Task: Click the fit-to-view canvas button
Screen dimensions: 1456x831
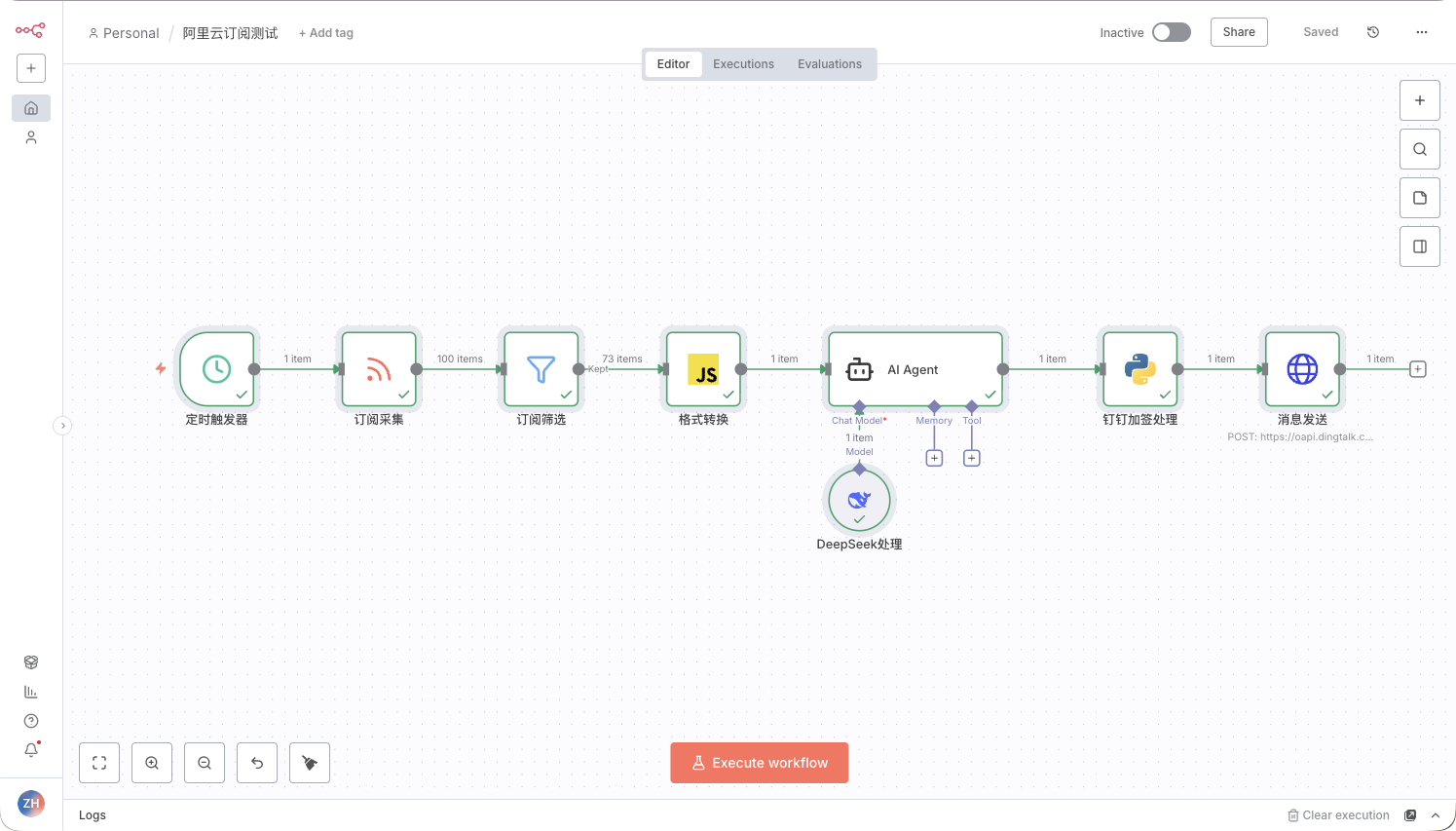Action: [x=99, y=763]
